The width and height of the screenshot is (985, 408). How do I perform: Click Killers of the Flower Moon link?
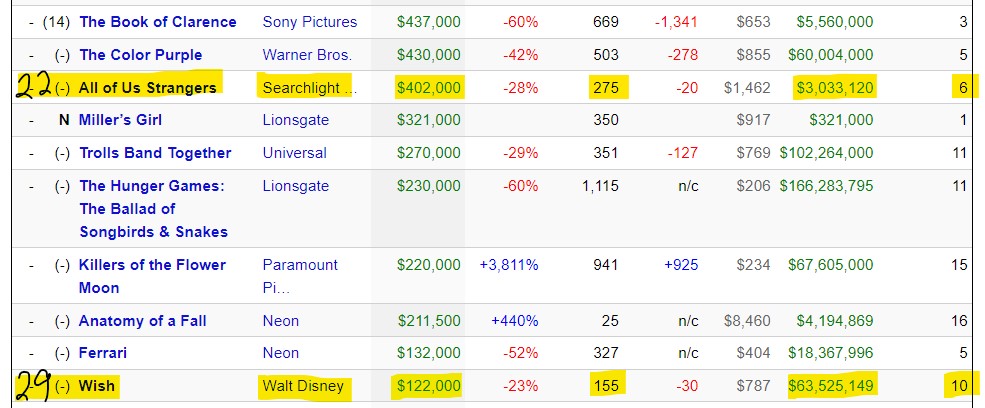click(152, 265)
